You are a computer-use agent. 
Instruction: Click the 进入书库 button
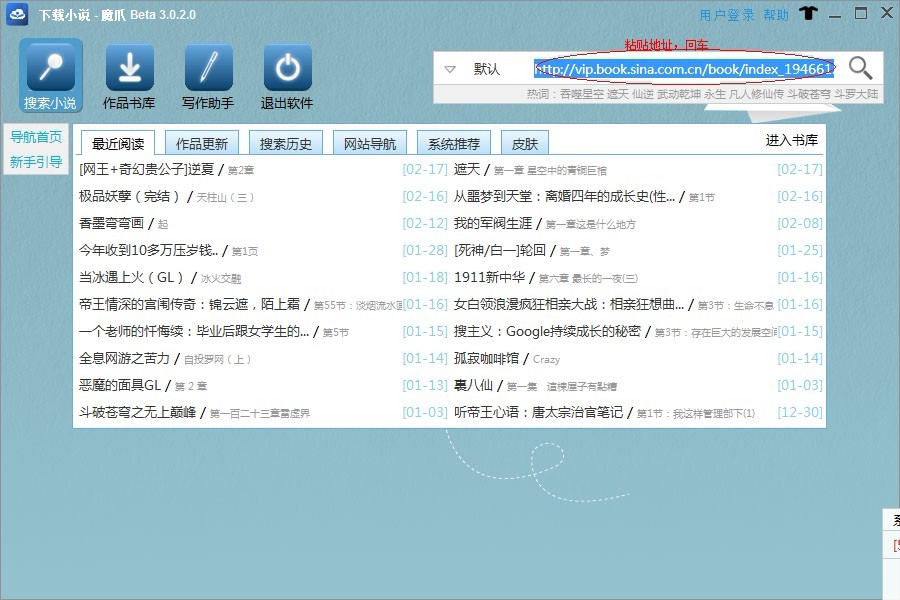pos(791,140)
